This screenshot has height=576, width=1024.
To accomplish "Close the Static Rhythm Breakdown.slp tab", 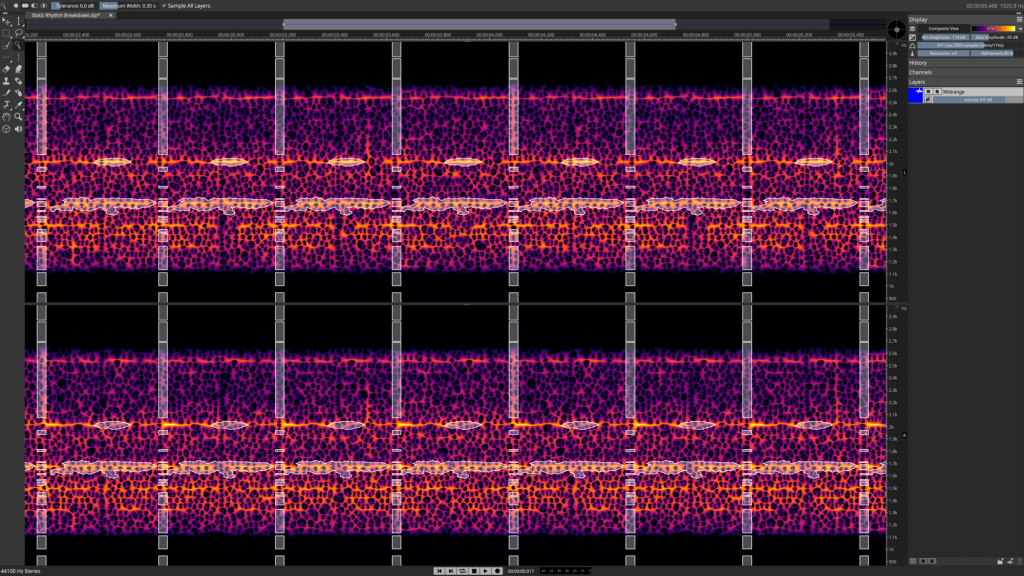I will tap(110, 15).
